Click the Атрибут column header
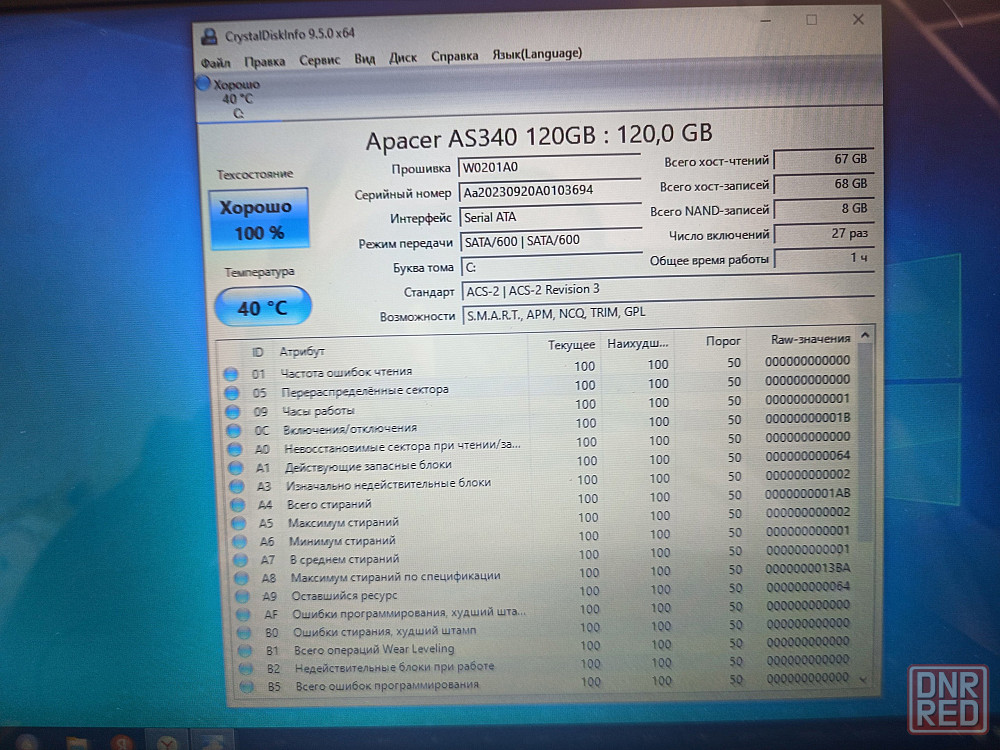Image resolution: width=1000 pixels, height=750 pixels. (302, 351)
